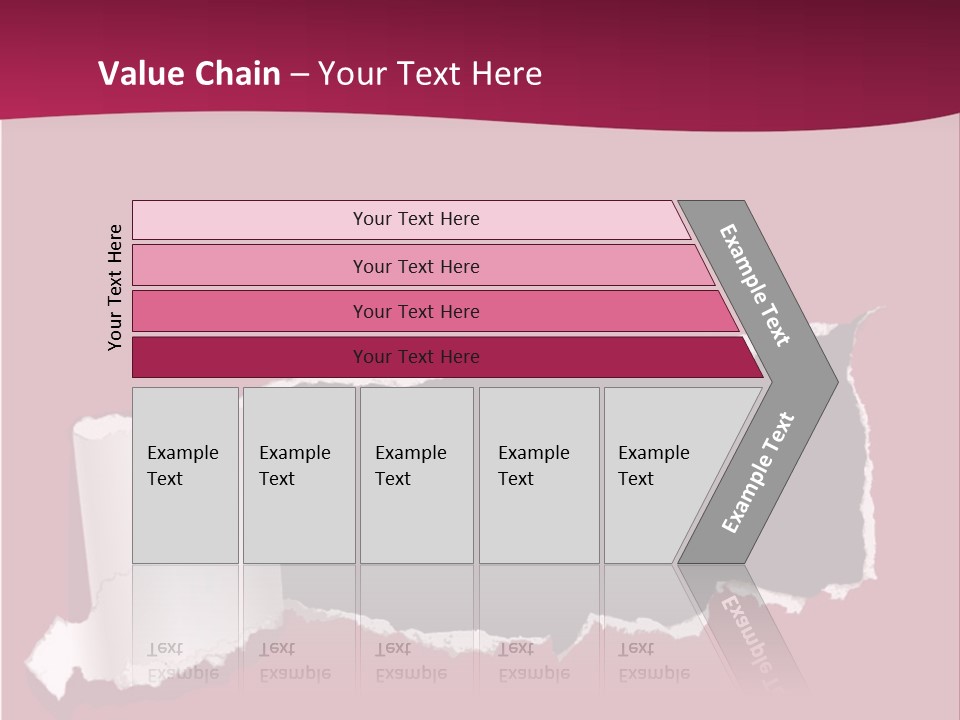The height and width of the screenshot is (720, 960).
Task: Click the bold "Value Chain" words in title
Action: tap(189, 74)
